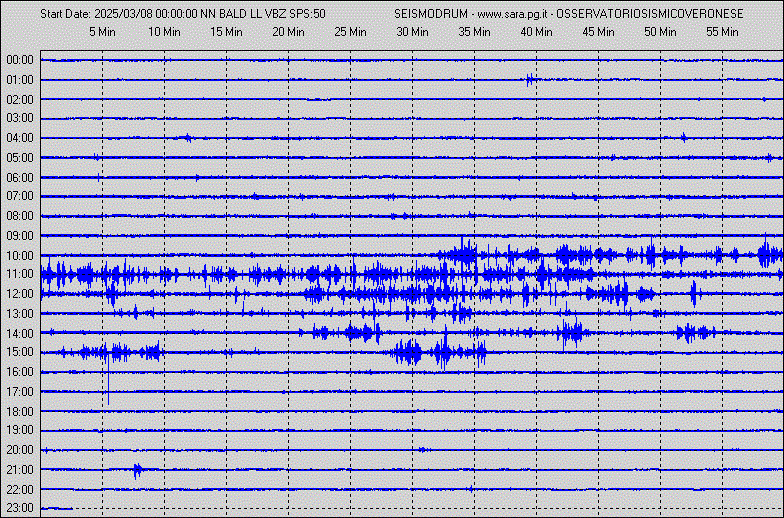
Task: Click the NN BALD LL VBZ station code
Action: 243,14
